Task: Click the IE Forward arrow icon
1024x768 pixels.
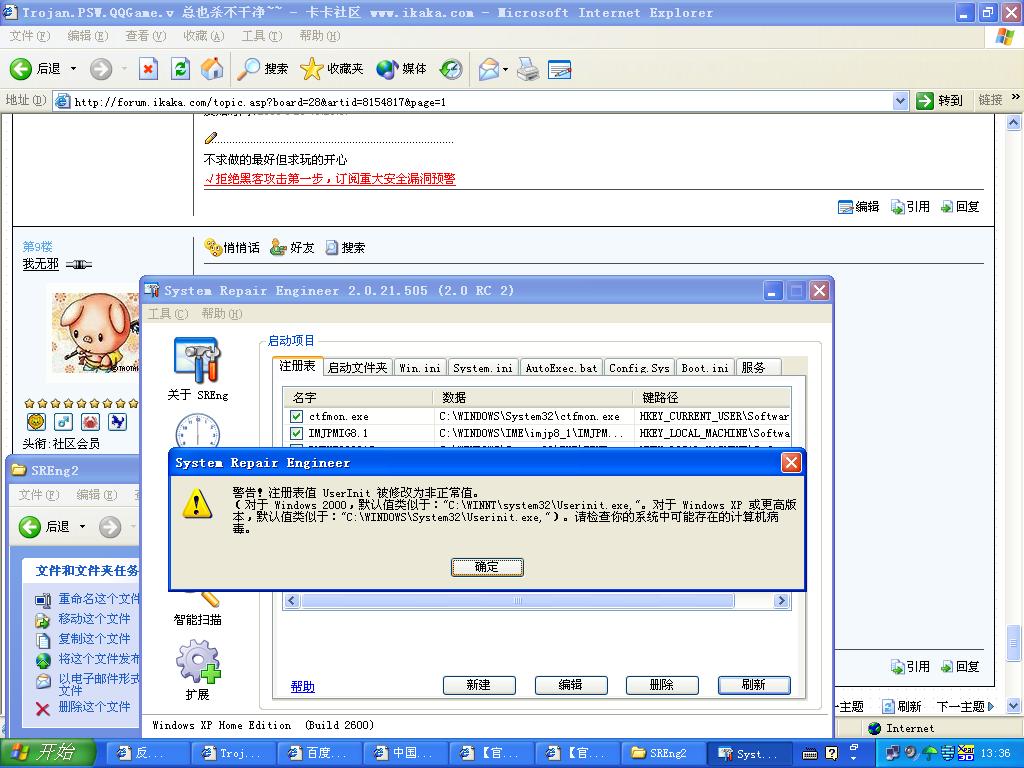Action: [x=101, y=69]
